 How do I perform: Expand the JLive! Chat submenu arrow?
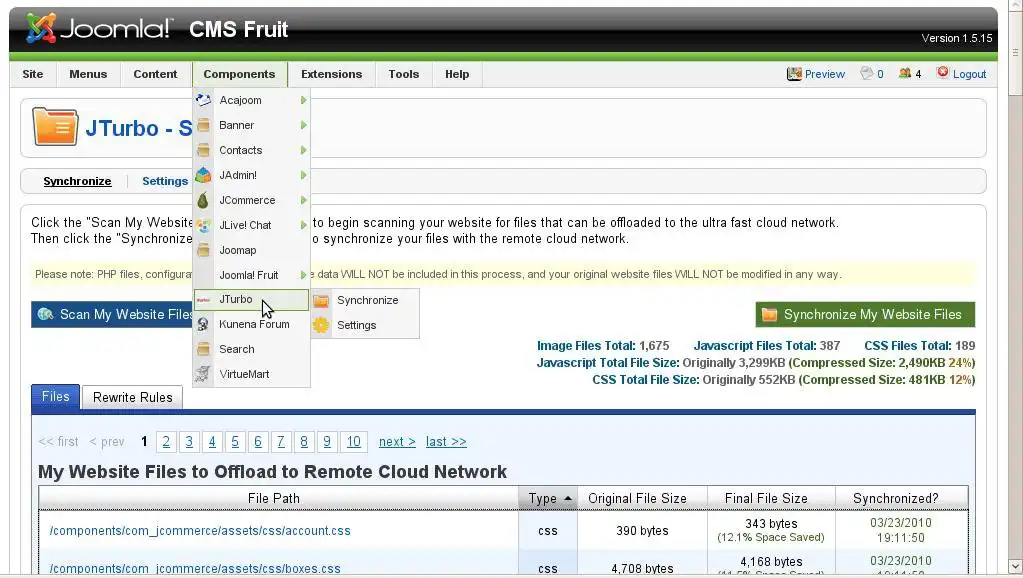[x=303, y=225]
